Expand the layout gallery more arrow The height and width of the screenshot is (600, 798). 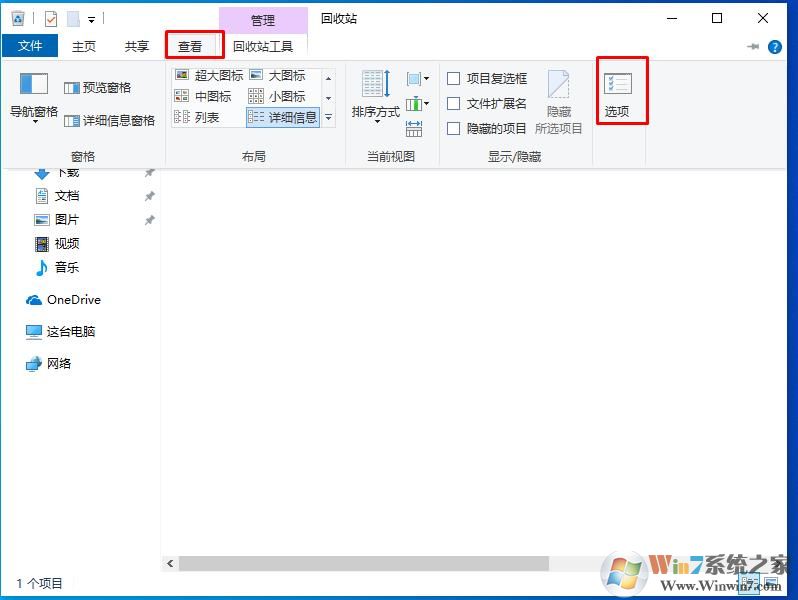(329, 118)
